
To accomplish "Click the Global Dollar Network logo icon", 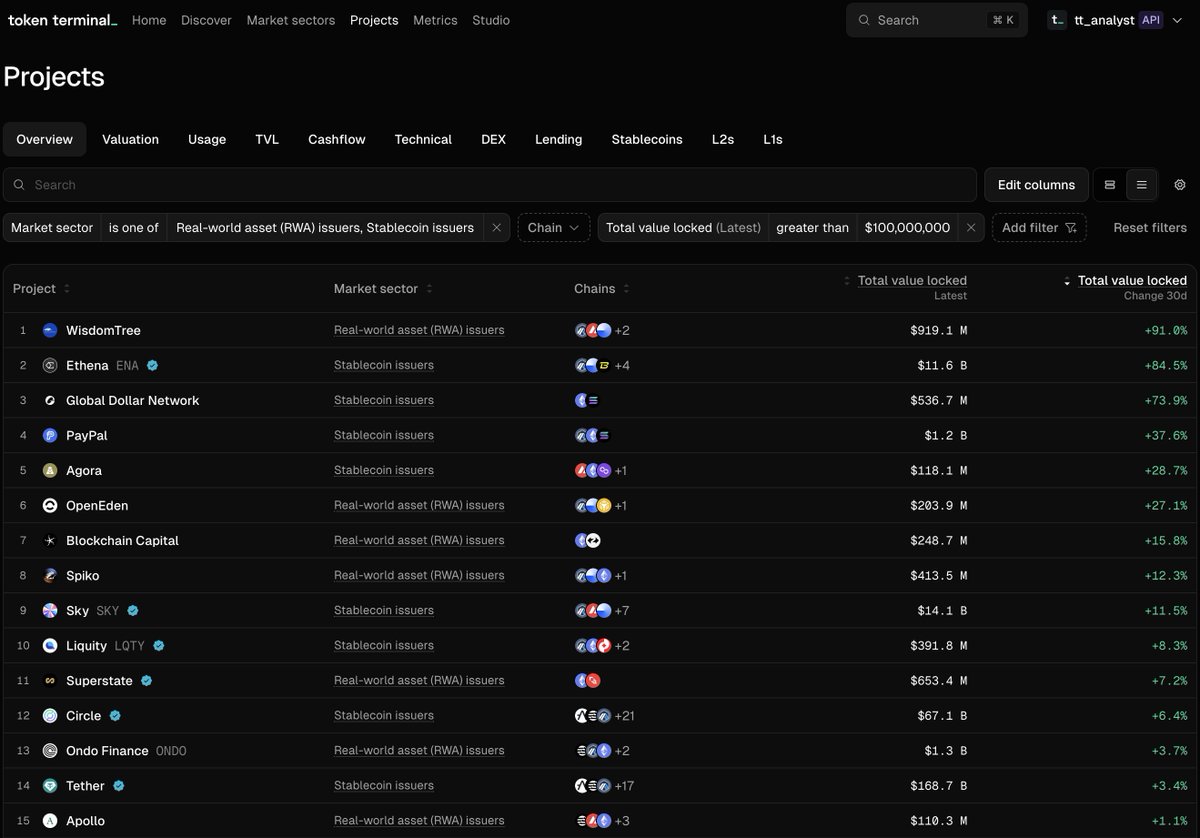I will [50, 400].
